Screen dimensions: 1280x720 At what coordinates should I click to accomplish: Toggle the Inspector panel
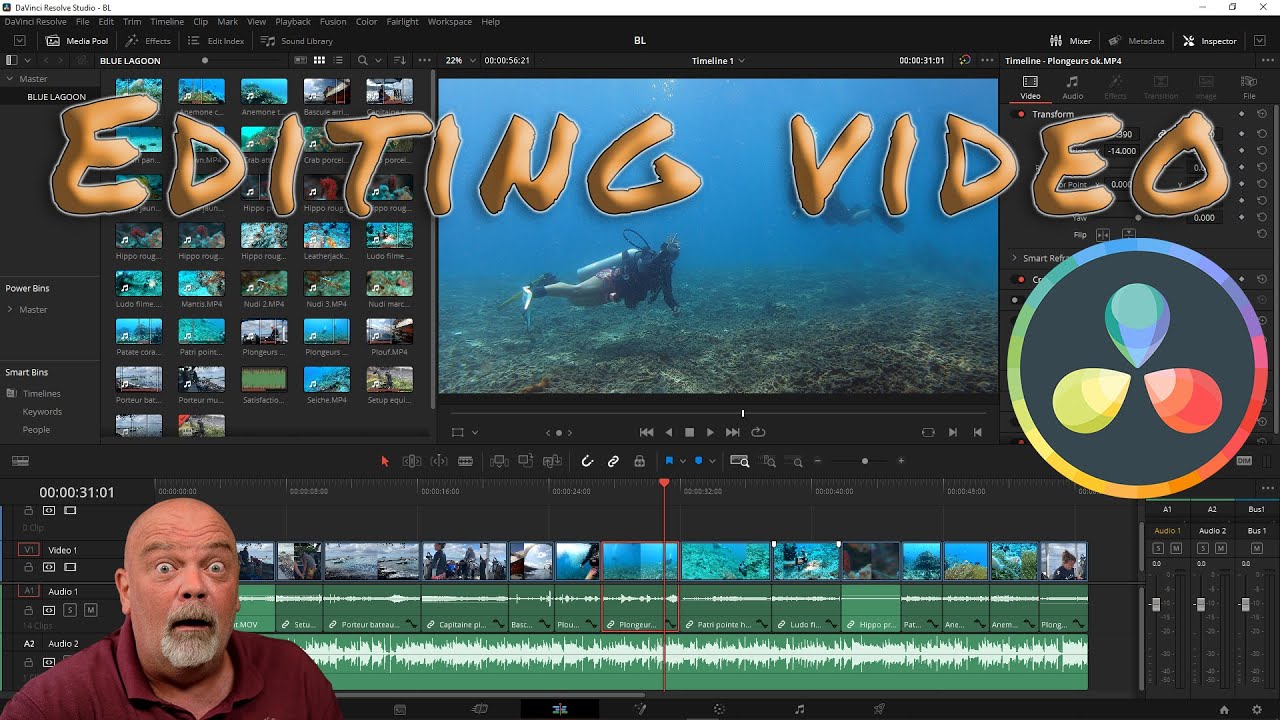1210,41
